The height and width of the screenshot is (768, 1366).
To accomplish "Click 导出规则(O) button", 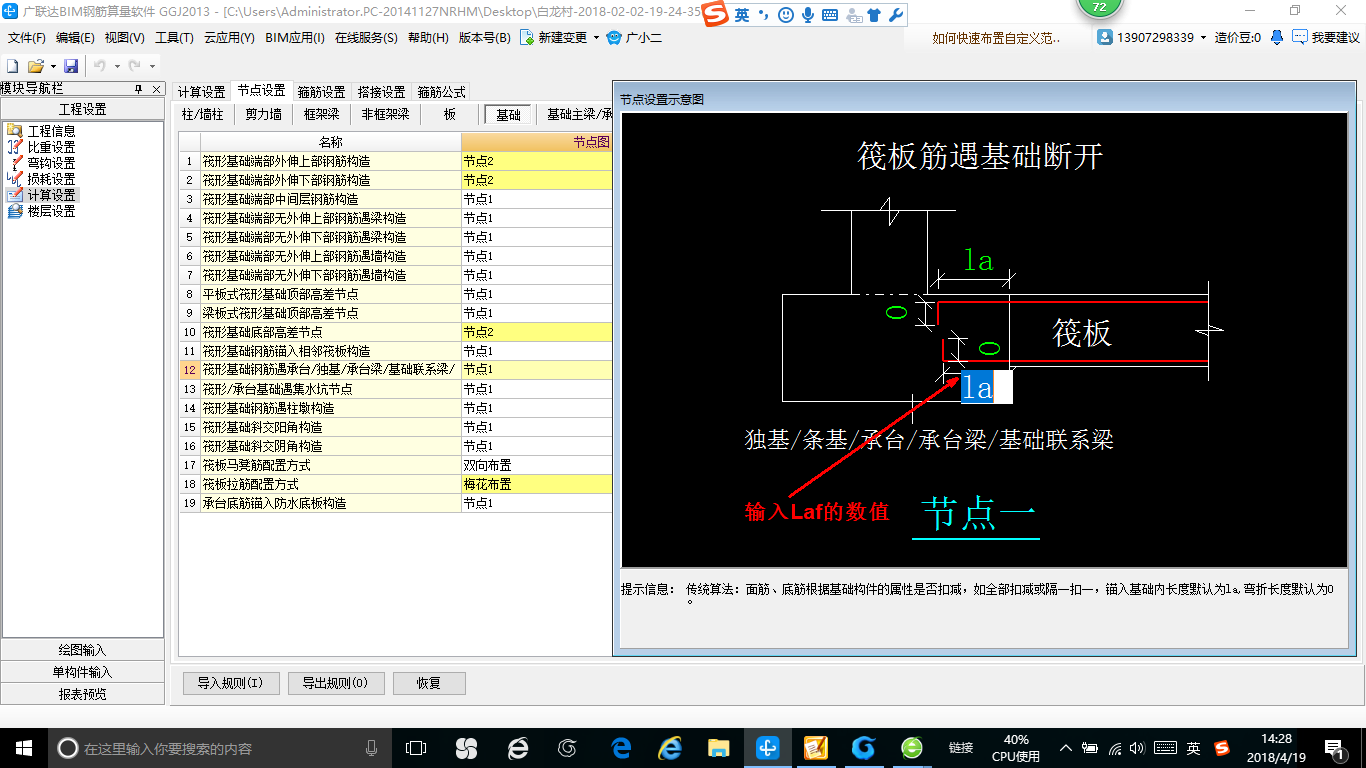I will [335, 683].
